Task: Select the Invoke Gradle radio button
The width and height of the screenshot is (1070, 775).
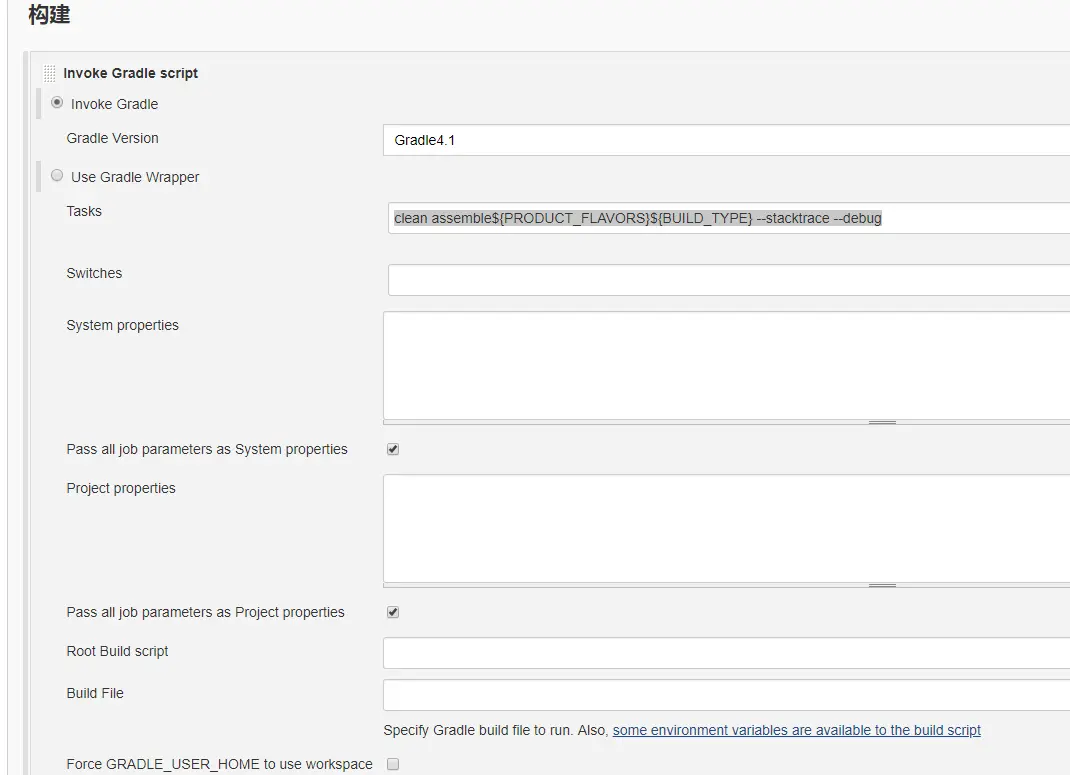Action: 57,103
